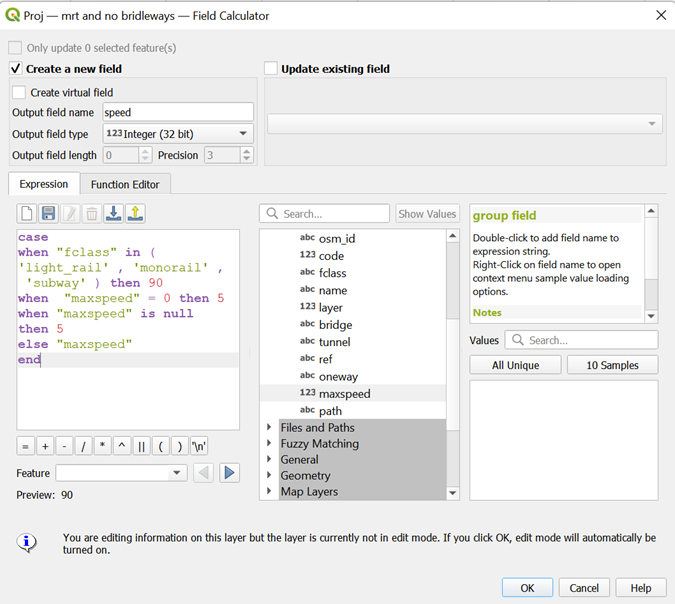Viewport: 675px width, 604px height.
Task: Insert the new line '\n' operator
Action: pos(198,446)
